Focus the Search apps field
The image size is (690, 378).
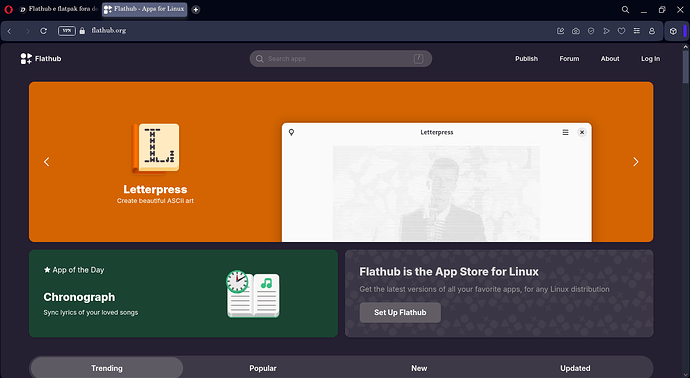coord(341,59)
